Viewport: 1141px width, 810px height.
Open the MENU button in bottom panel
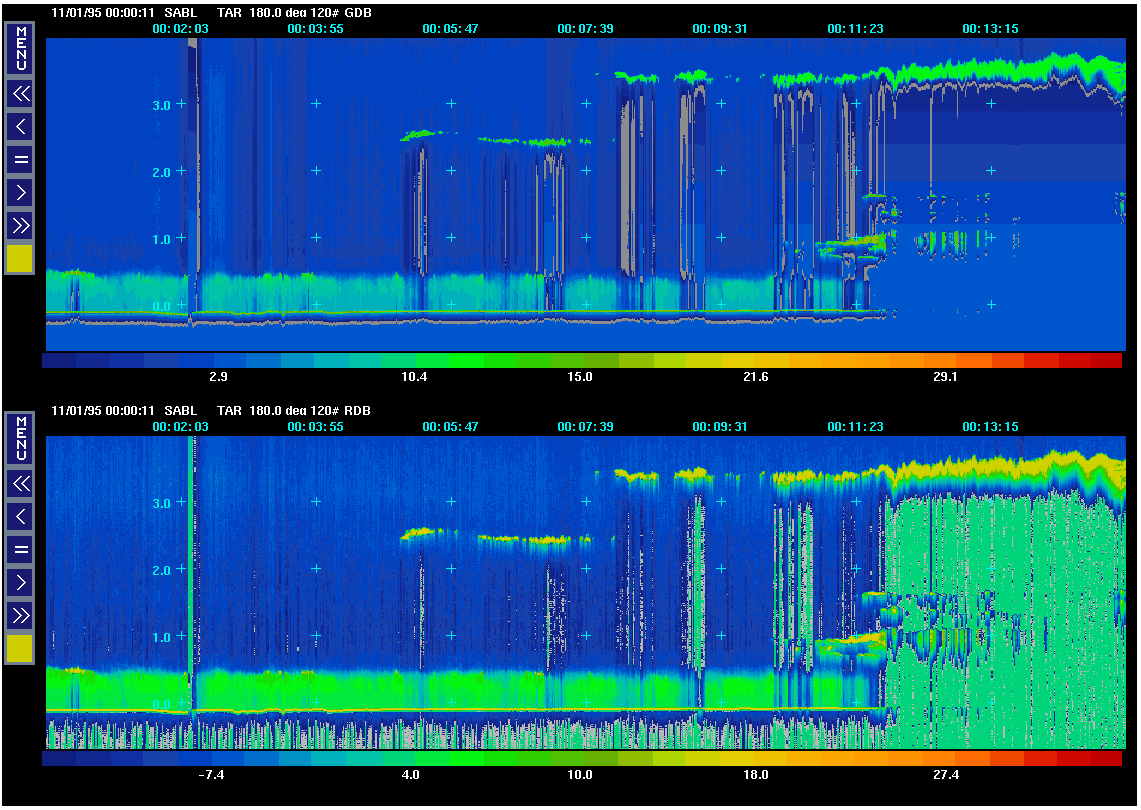pyautogui.click(x=20, y=439)
